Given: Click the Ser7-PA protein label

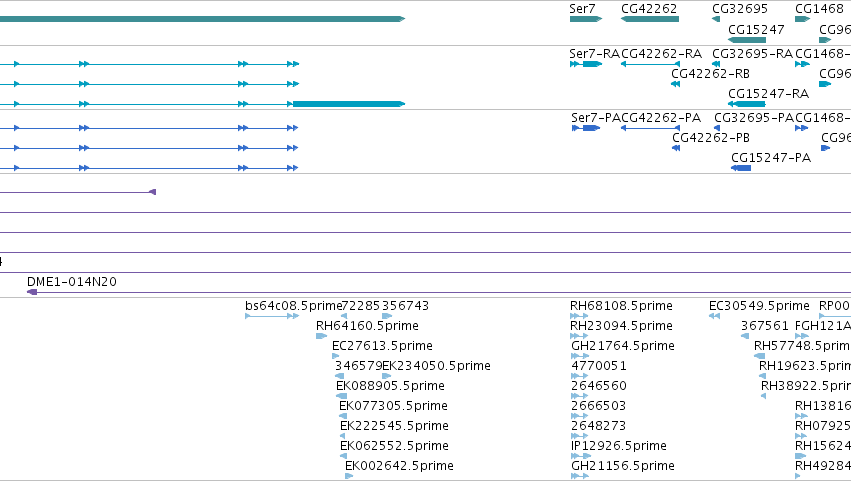Looking at the screenshot, I should tap(595, 118).
